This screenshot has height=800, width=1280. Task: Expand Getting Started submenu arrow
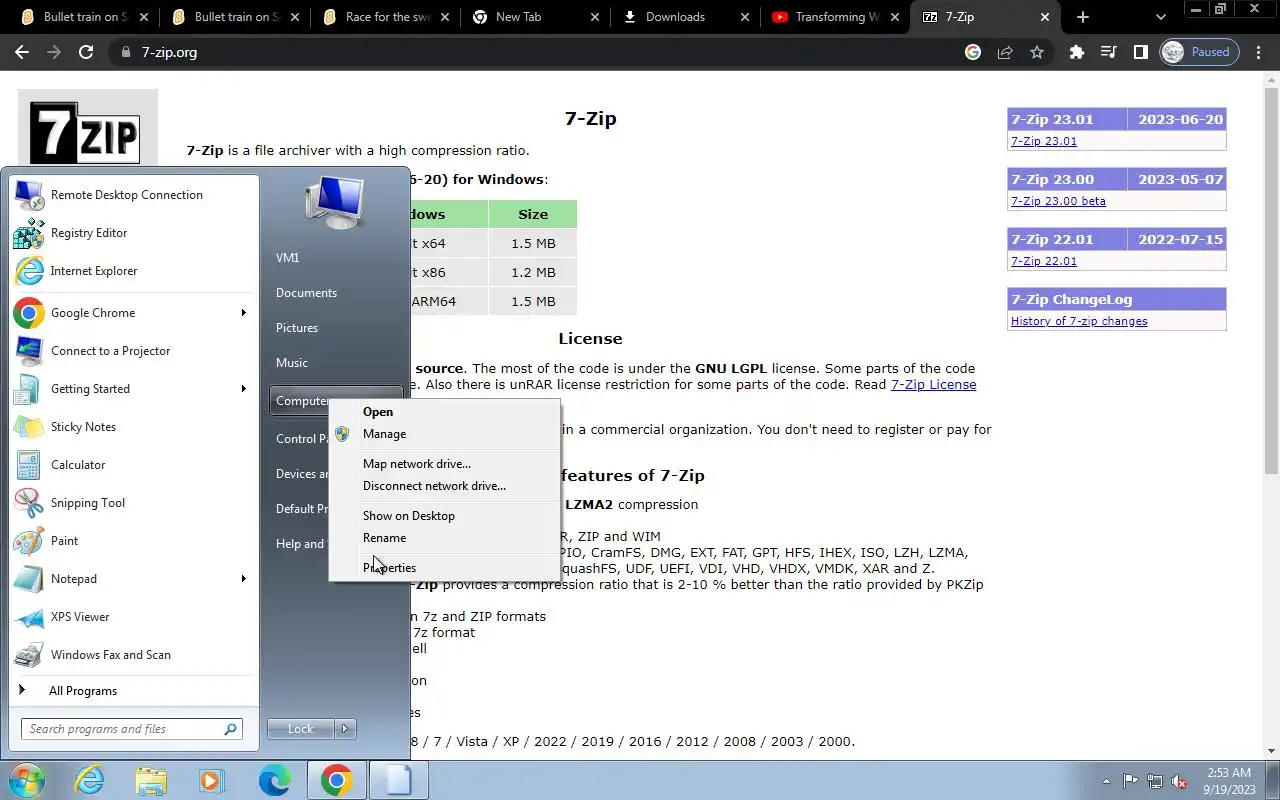point(243,389)
